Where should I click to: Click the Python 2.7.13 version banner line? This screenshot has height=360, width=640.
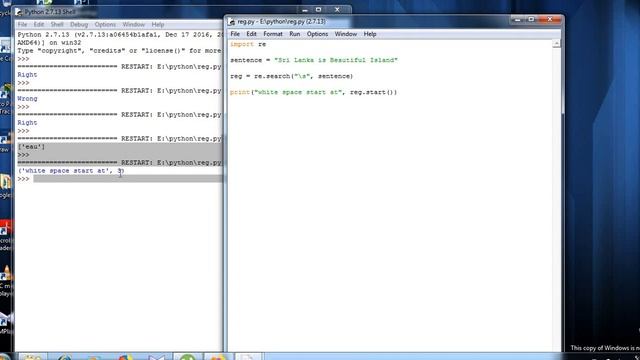[x=119, y=35]
